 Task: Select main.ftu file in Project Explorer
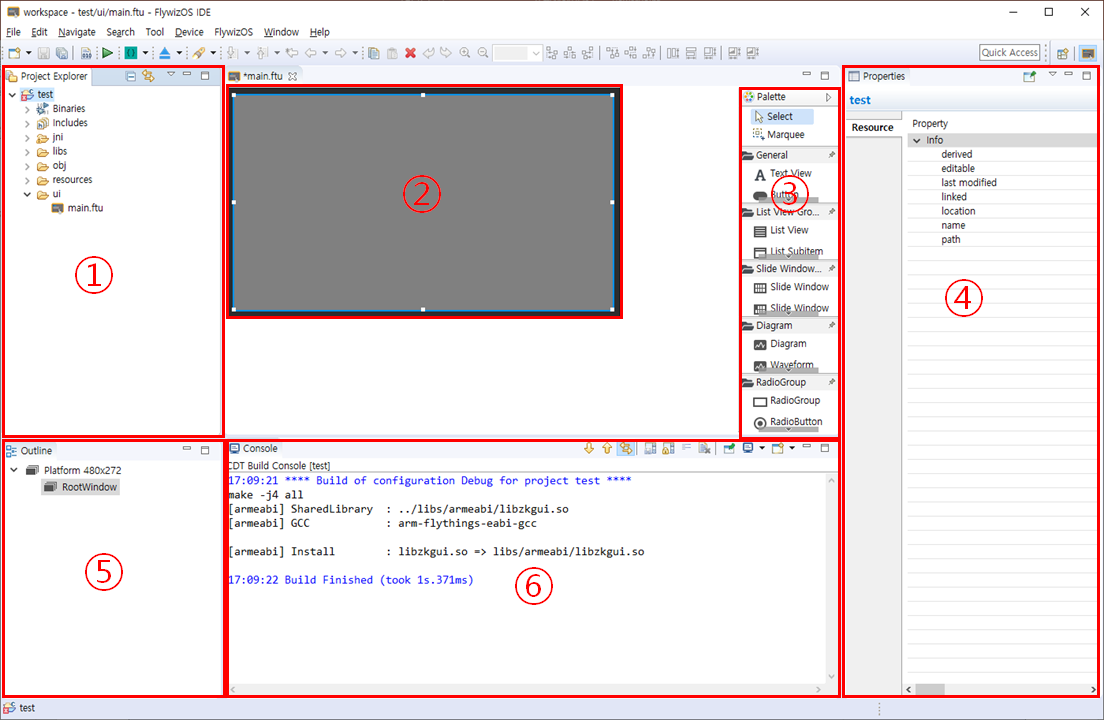(77, 208)
